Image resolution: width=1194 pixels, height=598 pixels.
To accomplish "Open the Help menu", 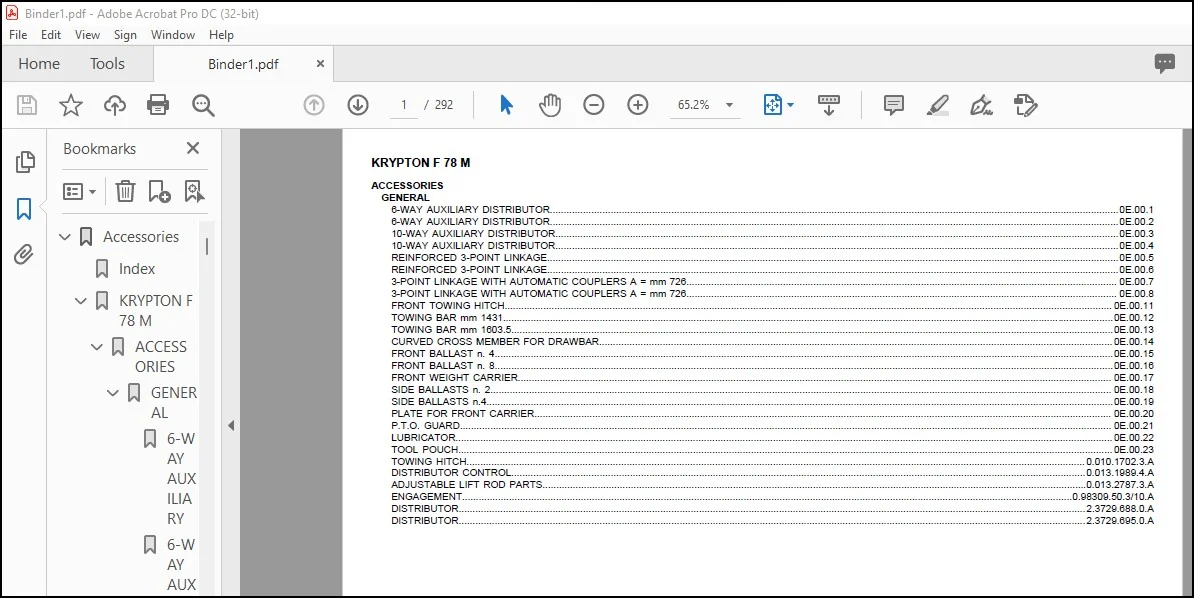I will tap(221, 35).
